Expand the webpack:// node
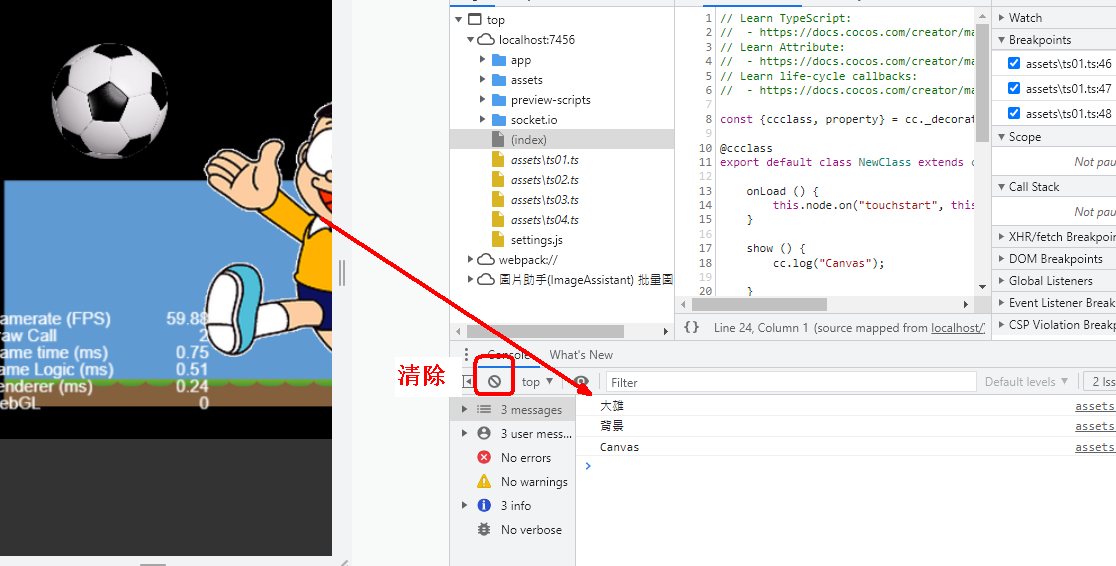Screen dimensions: 1116x566 (470, 259)
